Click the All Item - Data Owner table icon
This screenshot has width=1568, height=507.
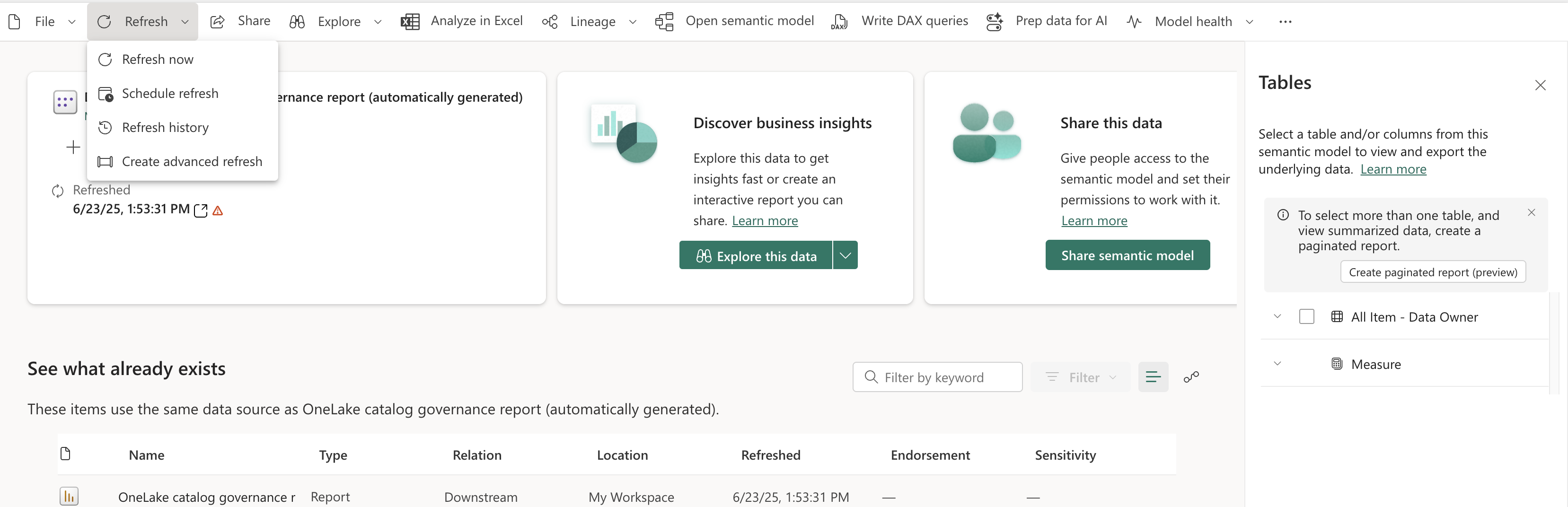tap(1337, 316)
